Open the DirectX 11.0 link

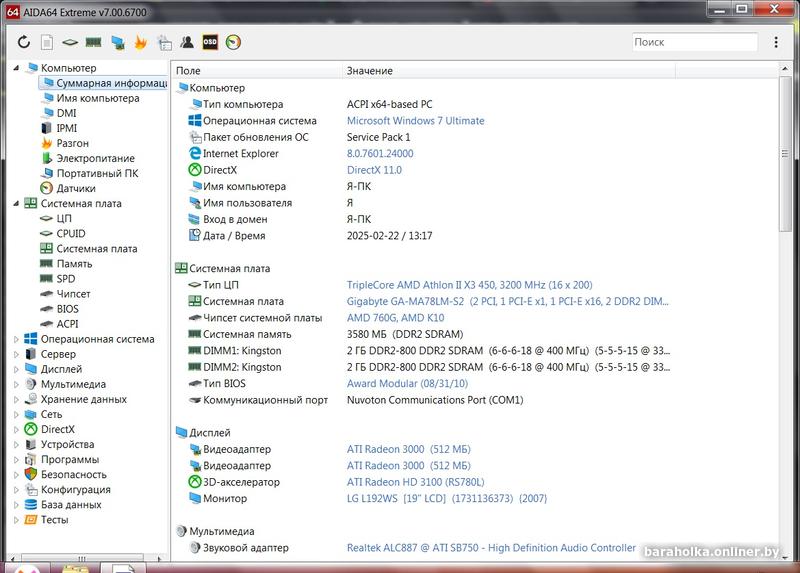[374, 170]
